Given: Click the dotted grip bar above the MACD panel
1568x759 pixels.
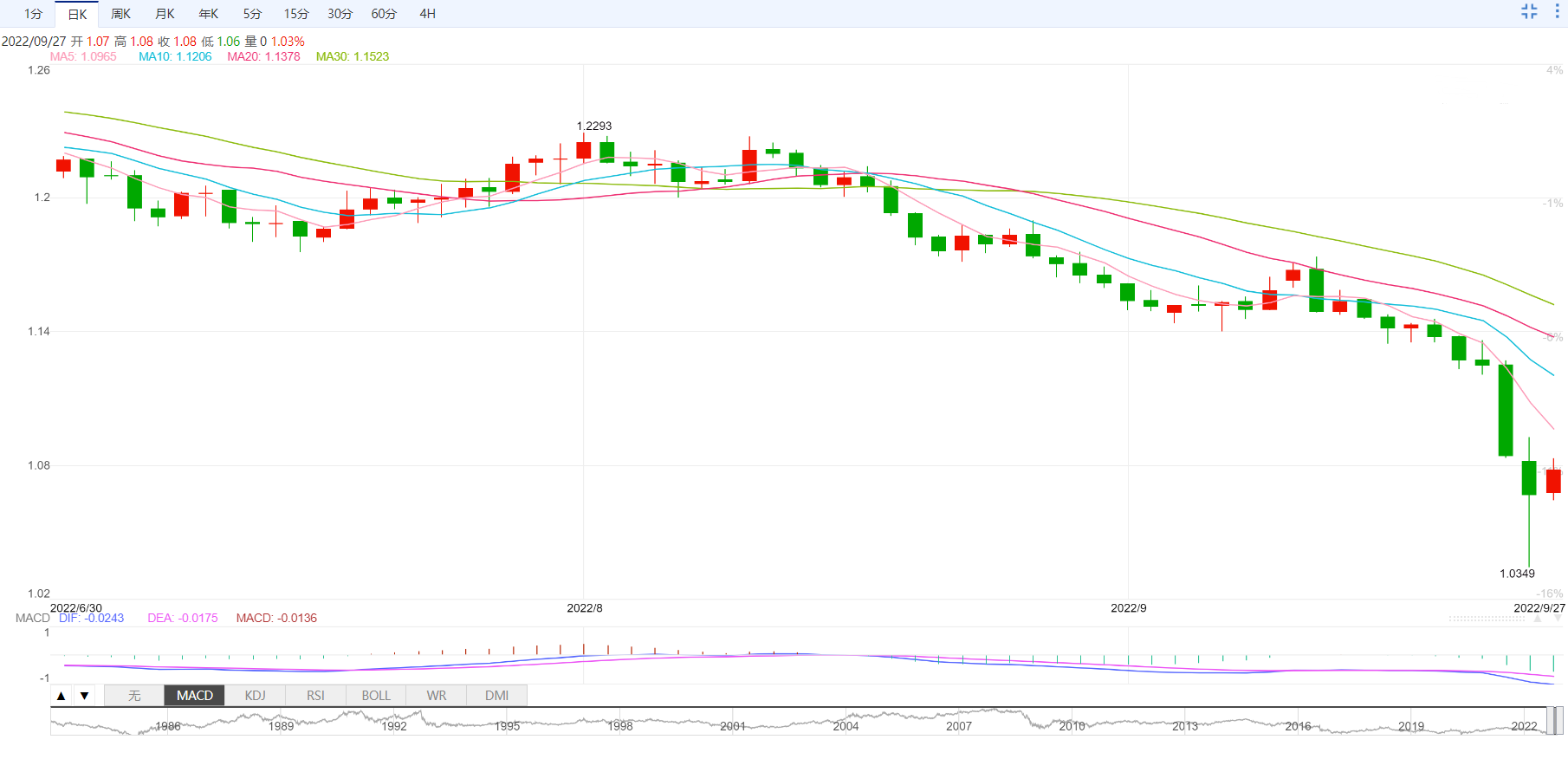Looking at the screenshot, I should [1487, 619].
